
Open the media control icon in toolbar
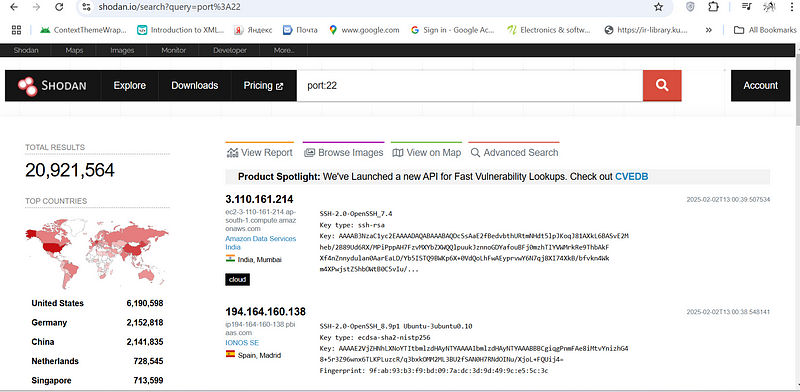747,7
